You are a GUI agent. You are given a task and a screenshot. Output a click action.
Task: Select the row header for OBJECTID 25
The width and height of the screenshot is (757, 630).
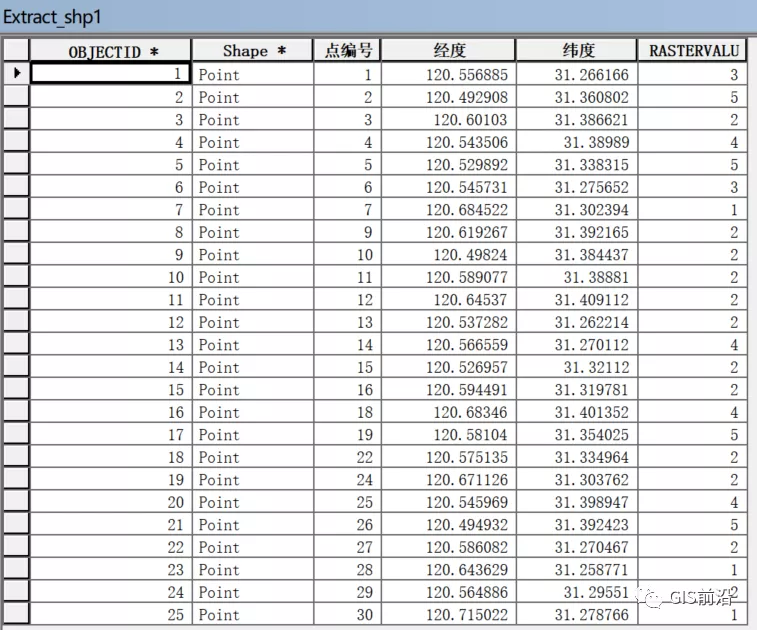tap(16, 614)
